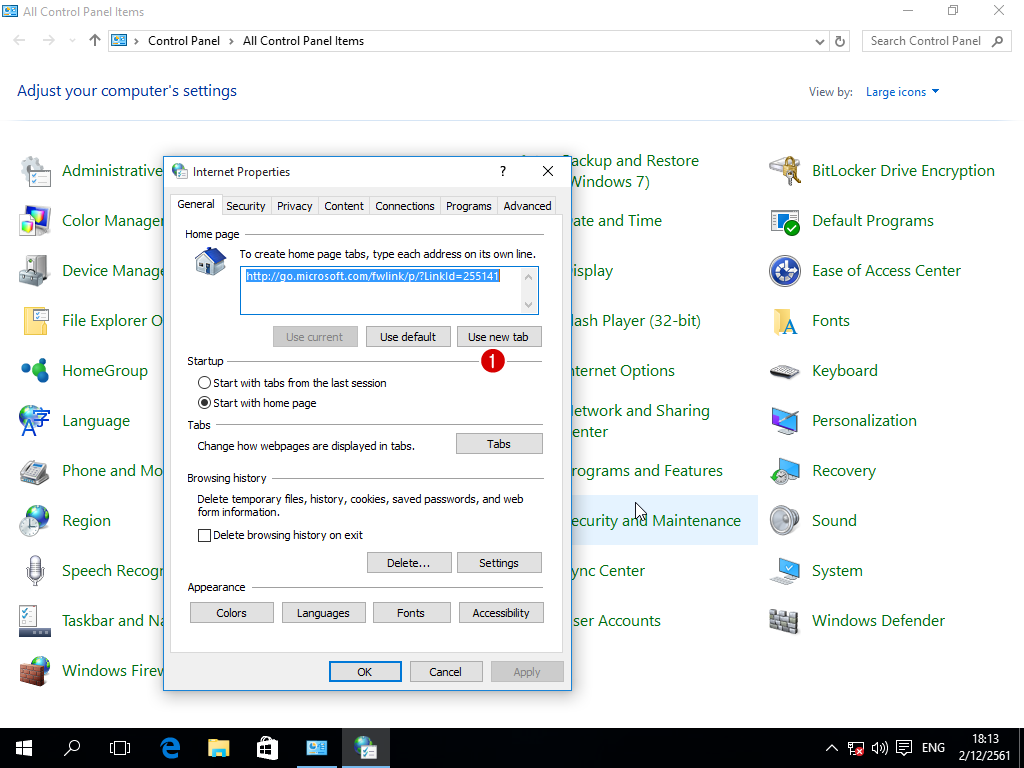Open the Default Programs icon
Viewport: 1024px width, 768px height.
[x=785, y=221]
